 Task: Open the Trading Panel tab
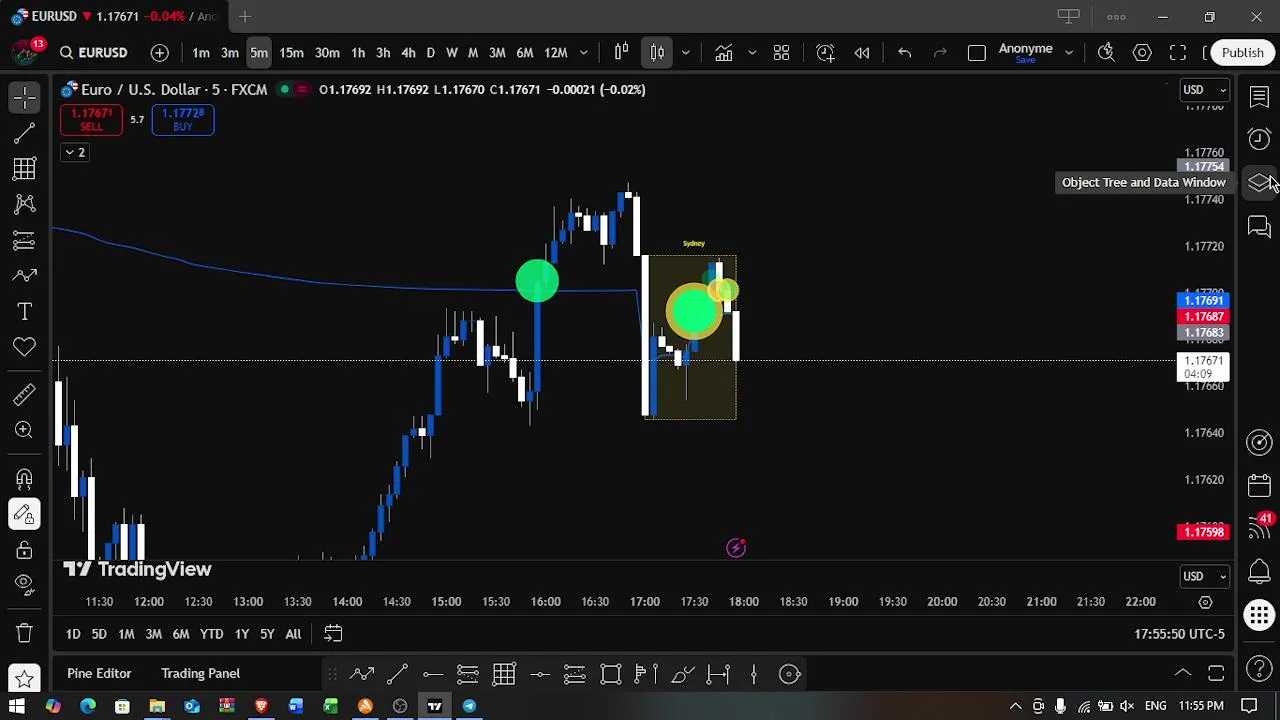pyautogui.click(x=200, y=673)
